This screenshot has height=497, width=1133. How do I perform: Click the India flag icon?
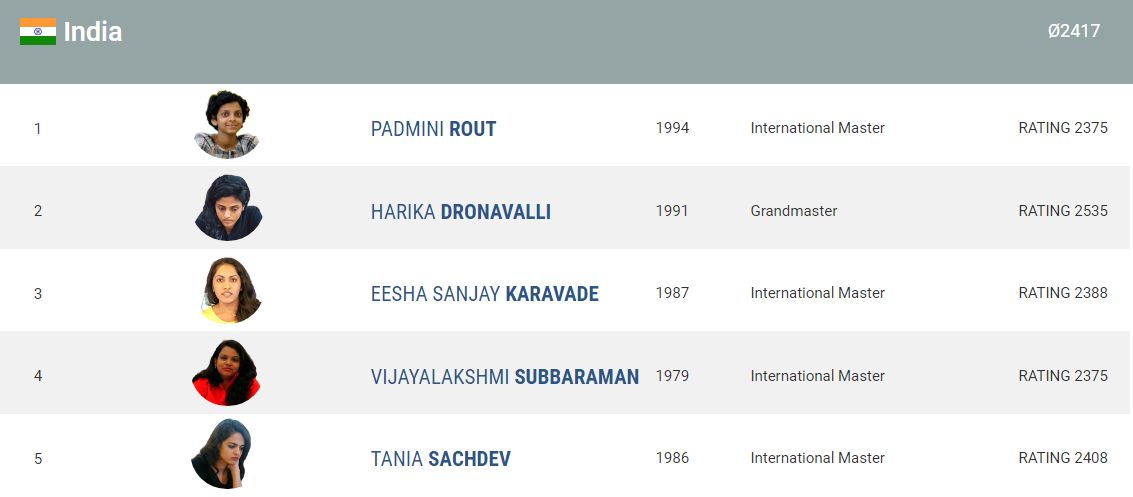(37, 32)
